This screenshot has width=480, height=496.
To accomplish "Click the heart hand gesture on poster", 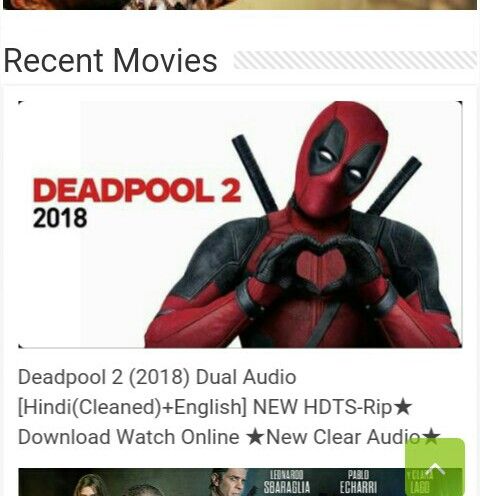I will coord(320,263).
